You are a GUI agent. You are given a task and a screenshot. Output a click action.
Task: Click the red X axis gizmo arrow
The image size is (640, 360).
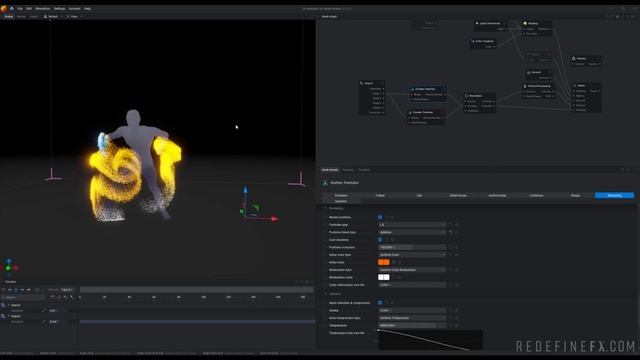tap(274, 219)
